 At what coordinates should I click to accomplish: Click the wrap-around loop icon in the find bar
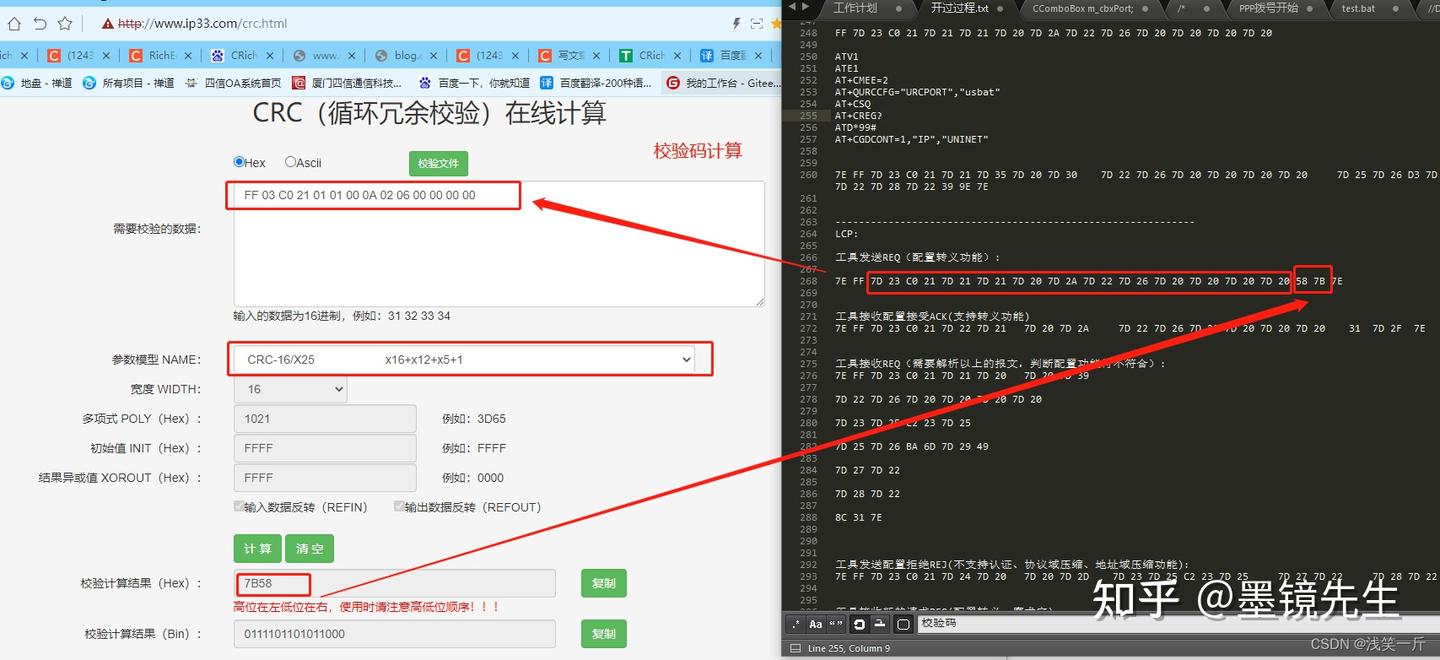(x=859, y=623)
